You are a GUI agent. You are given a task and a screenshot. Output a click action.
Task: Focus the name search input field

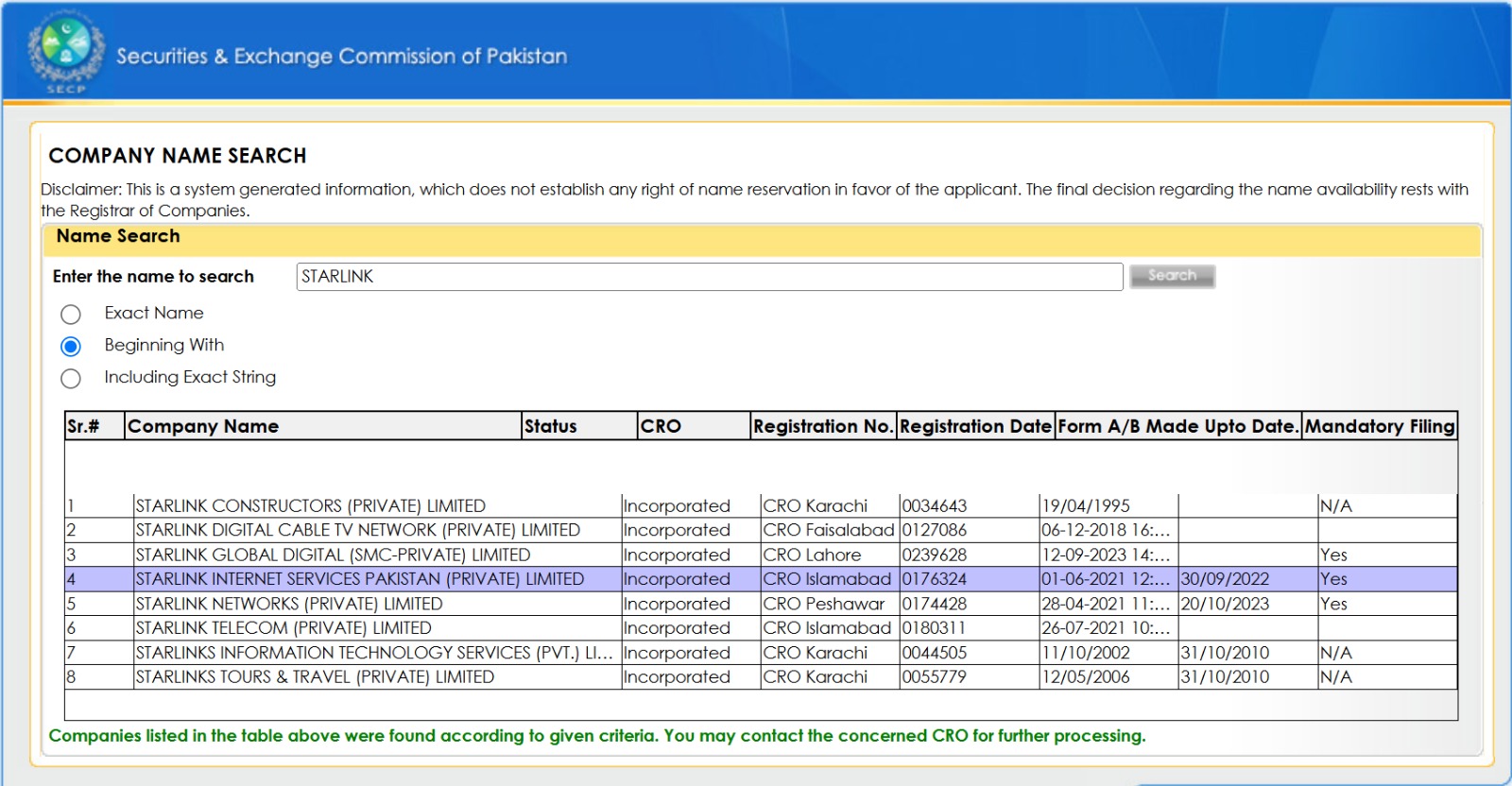coord(710,276)
